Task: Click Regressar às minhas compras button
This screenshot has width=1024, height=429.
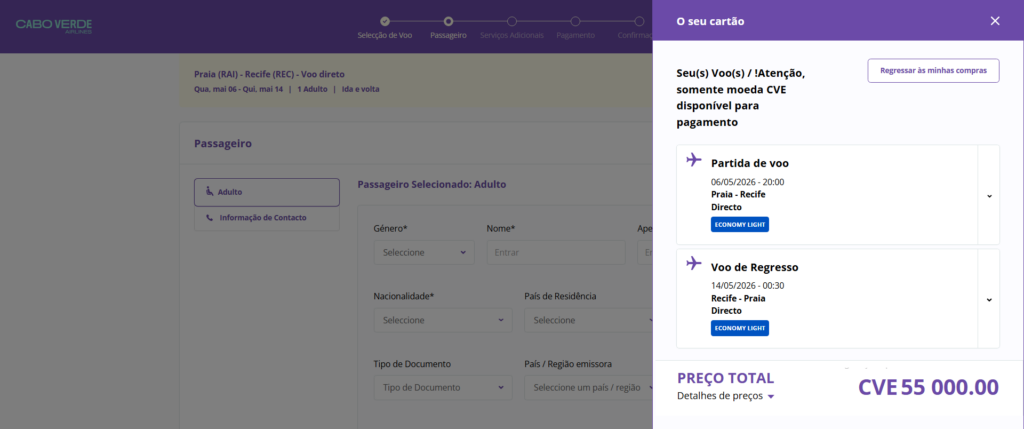Action: (x=932, y=70)
